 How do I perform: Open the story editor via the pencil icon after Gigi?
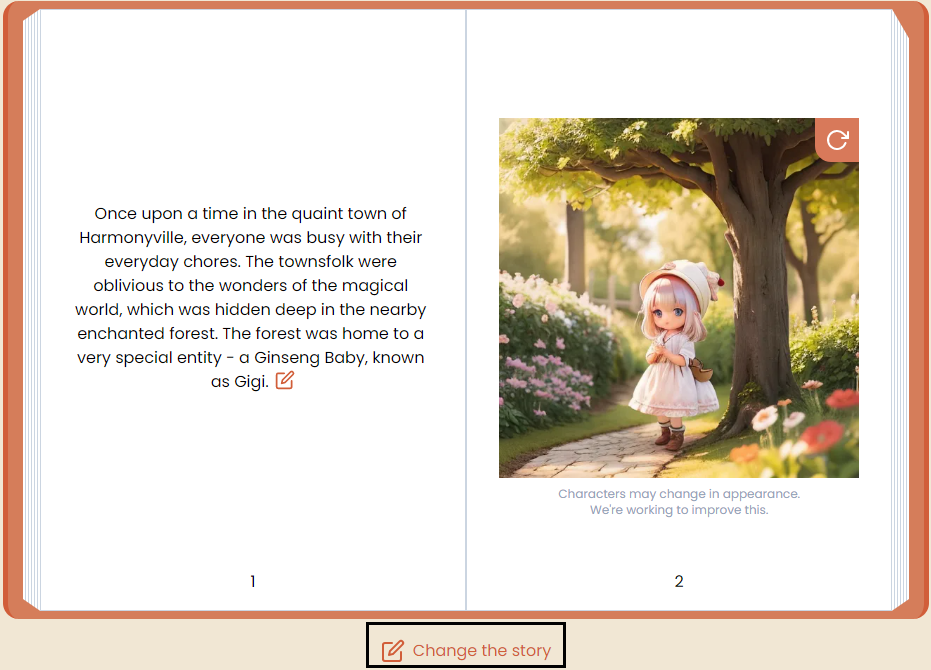tap(284, 381)
